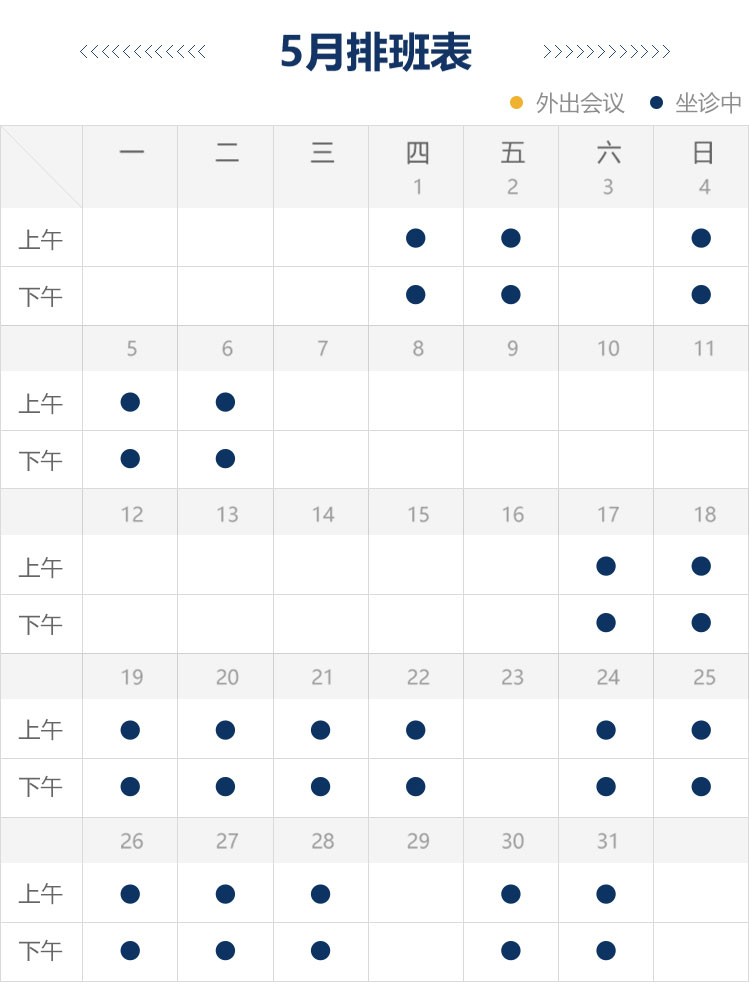
Task: Click the afternoon dot on May 2
Action: (x=511, y=294)
